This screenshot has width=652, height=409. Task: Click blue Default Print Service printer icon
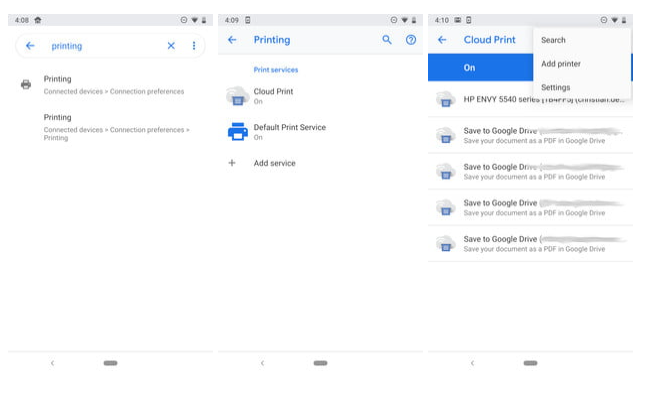[x=238, y=132]
